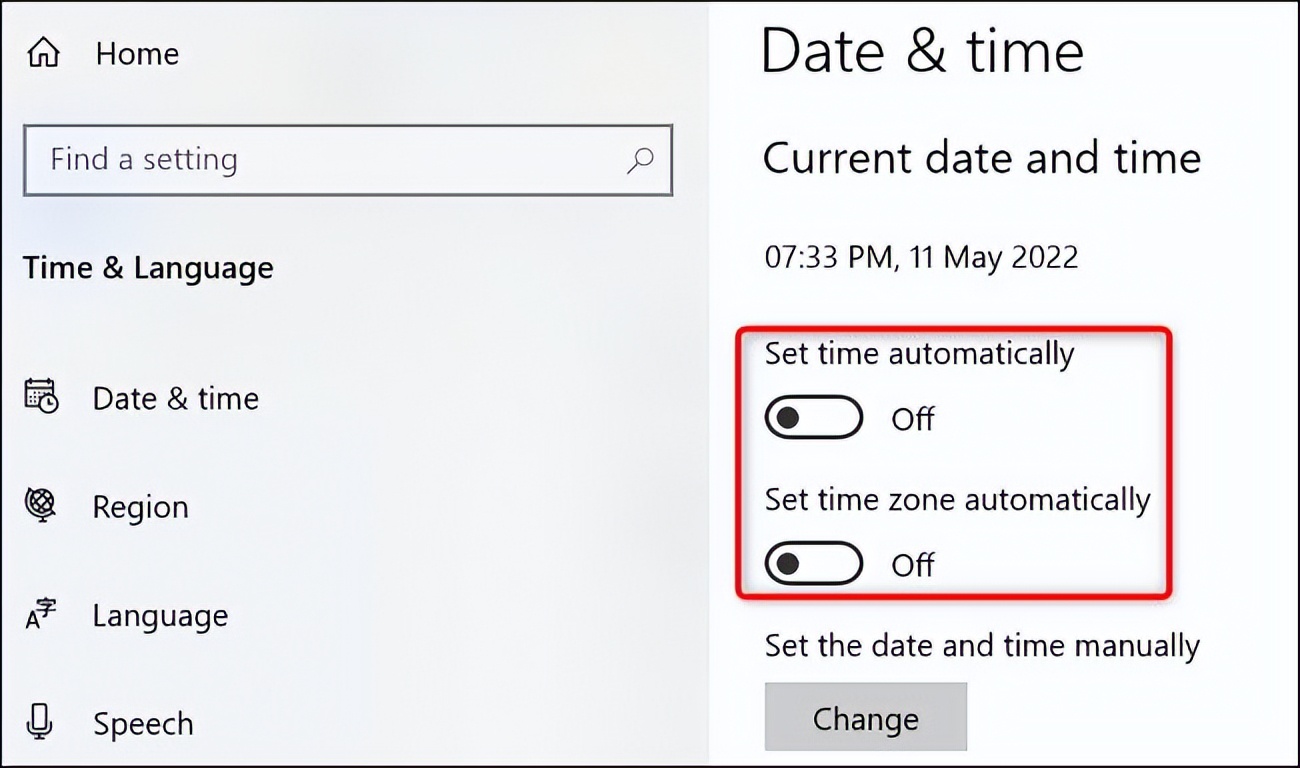
Task: Turn on Set time zone automatically
Action: [x=813, y=562]
